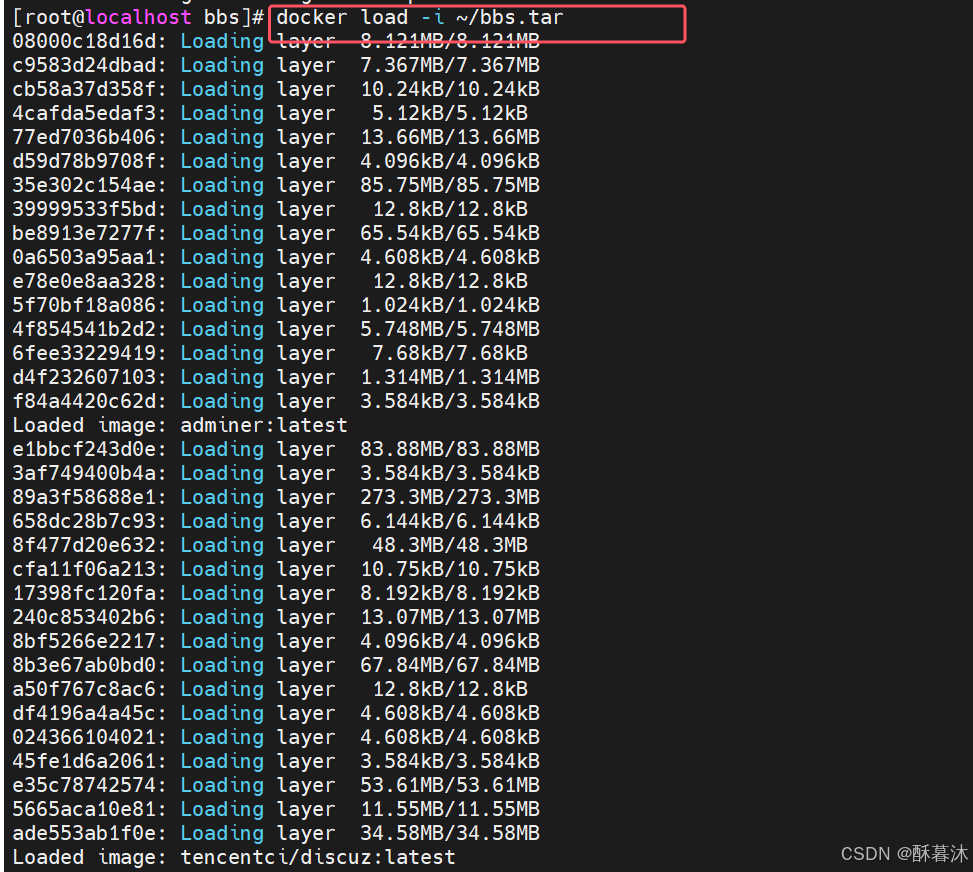
Task: Click the size 5.748MB/5.748MB
Action: point(450,330)
